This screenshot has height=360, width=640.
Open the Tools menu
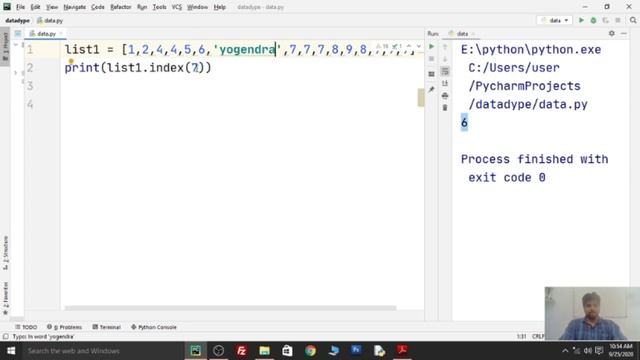click(x=160, y=7)
